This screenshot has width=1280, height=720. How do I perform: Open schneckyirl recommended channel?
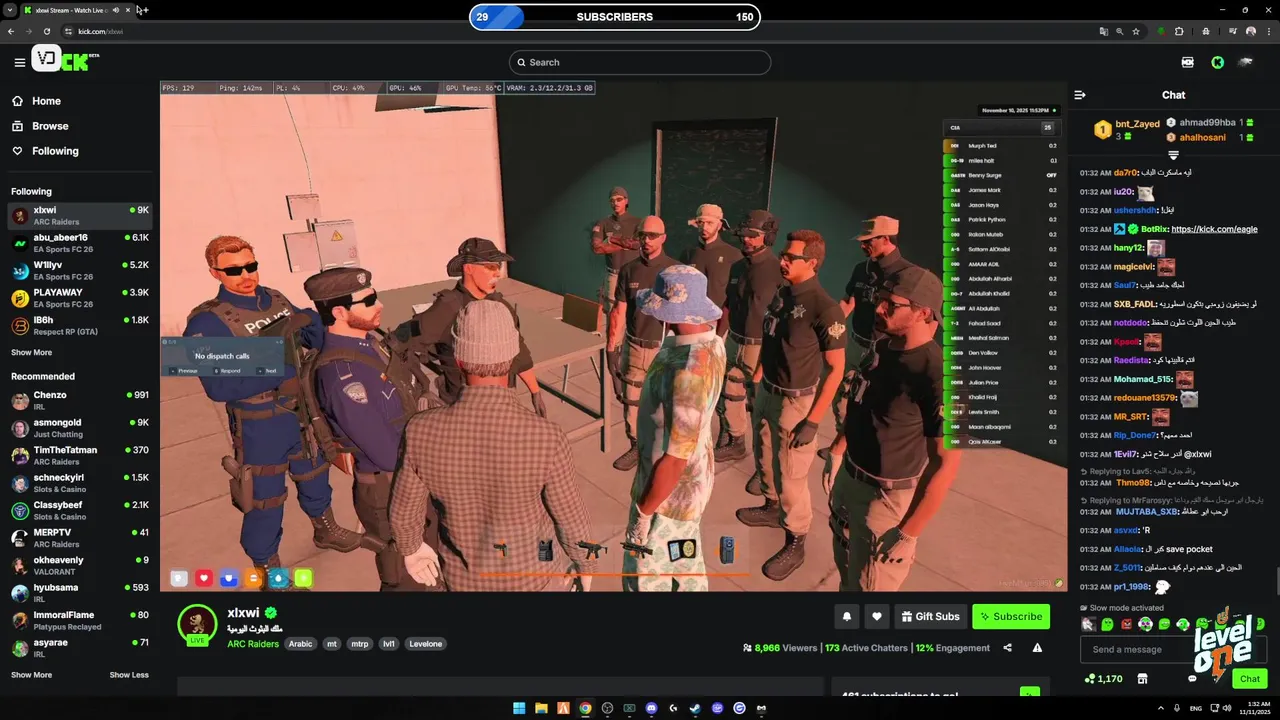click(x=80, y=483)
